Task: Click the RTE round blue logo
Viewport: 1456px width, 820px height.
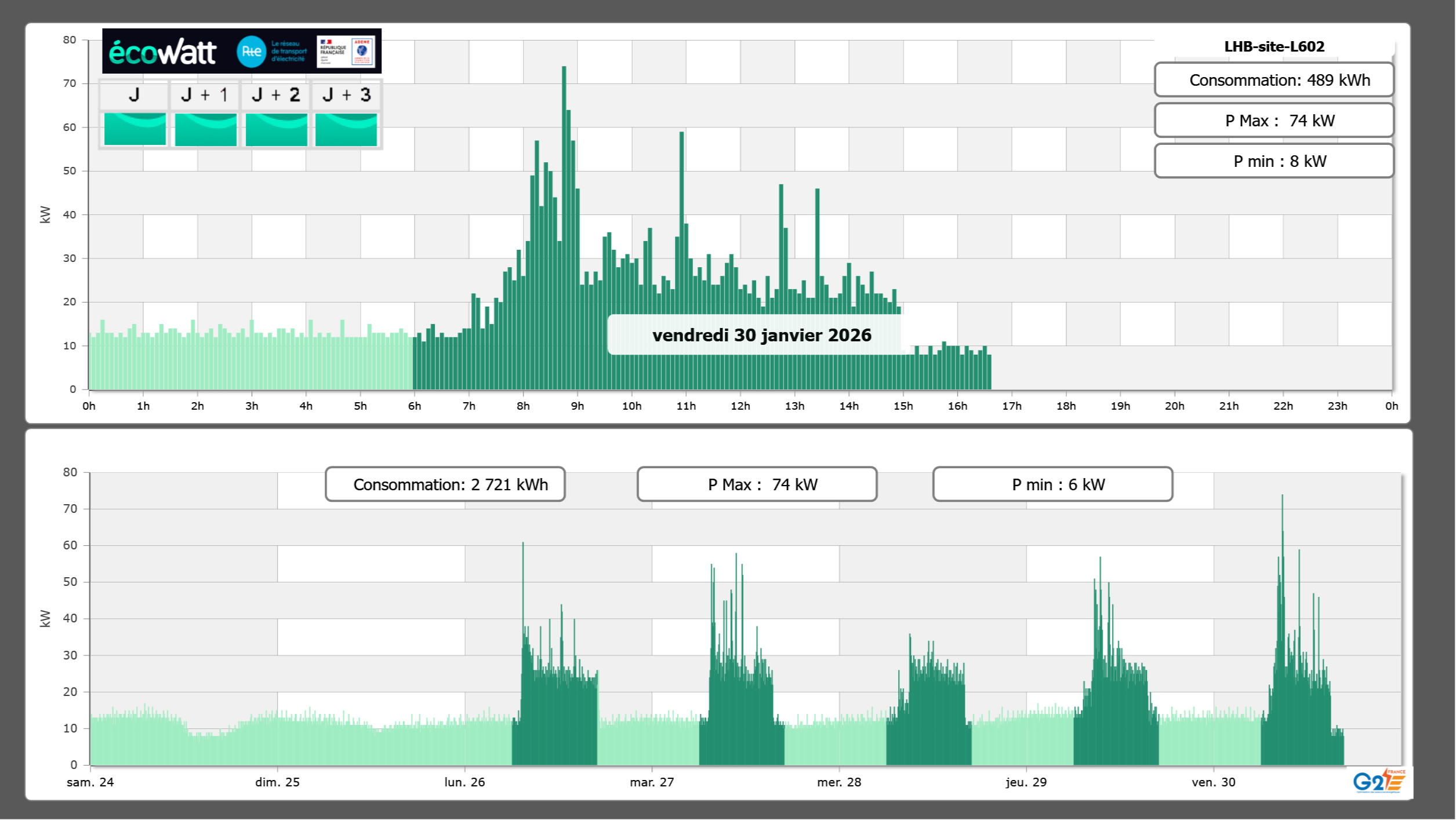Action: point(251,52)
